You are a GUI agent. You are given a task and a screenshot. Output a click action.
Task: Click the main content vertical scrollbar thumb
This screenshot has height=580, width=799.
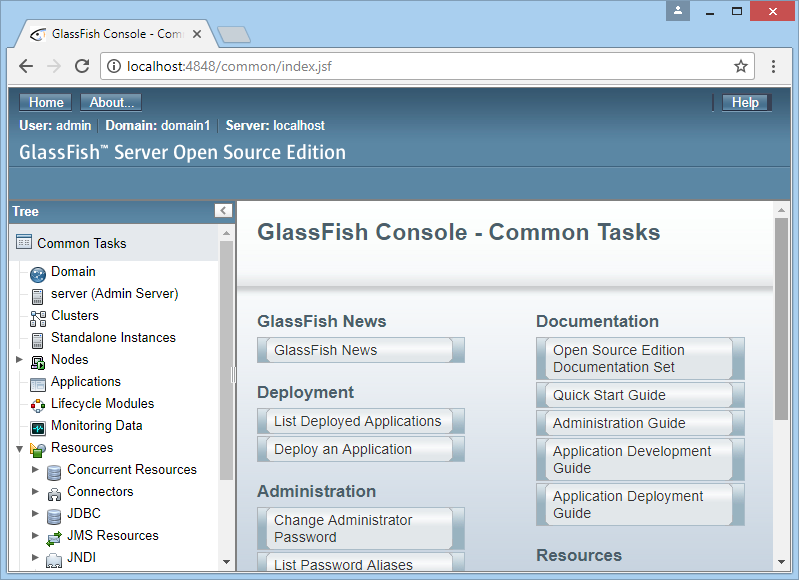[781, 319]
